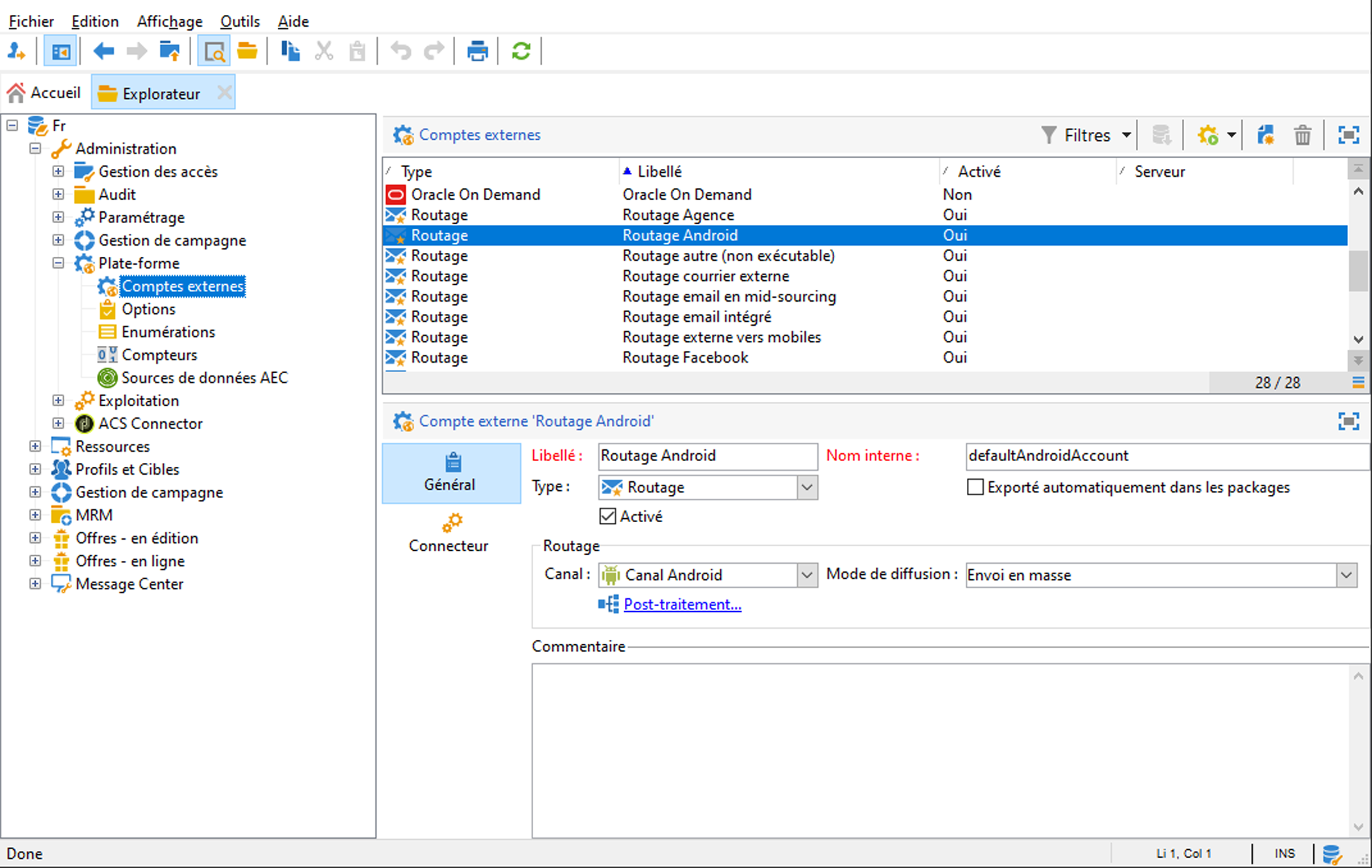
Task: Check Exporté automatiquement dans les packages
Action: click(975, 487)
